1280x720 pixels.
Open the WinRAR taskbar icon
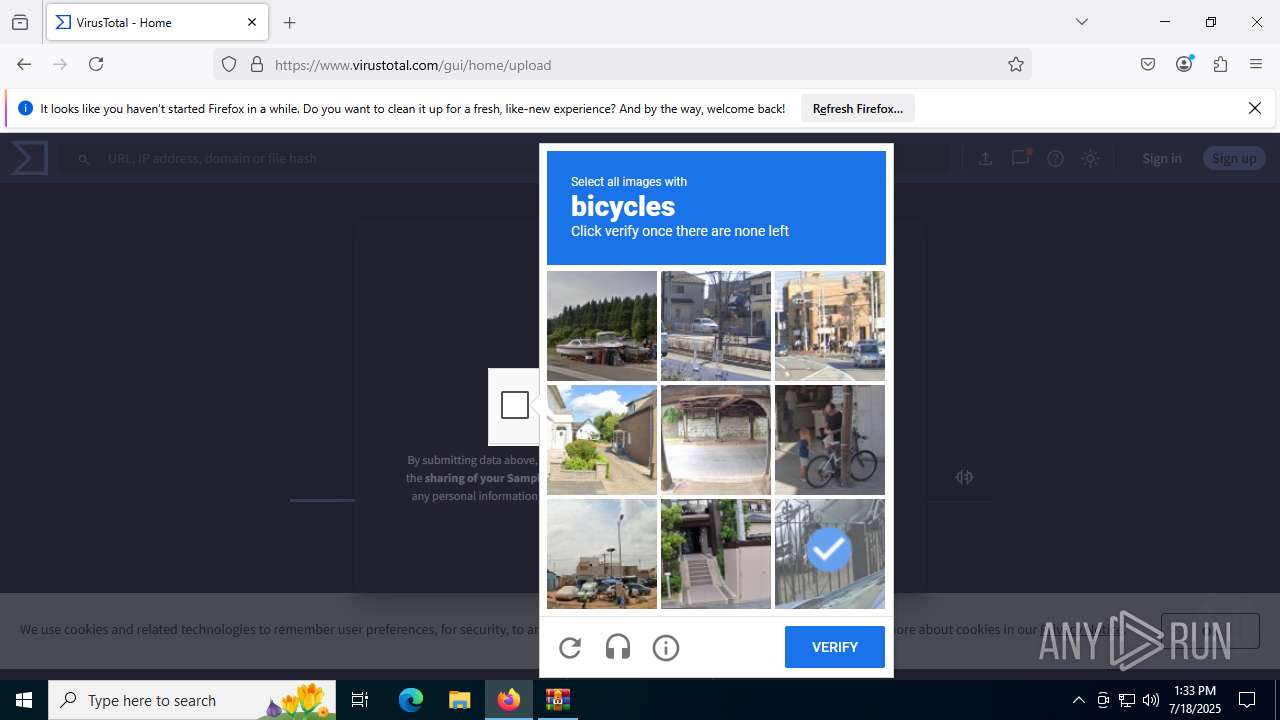pos(557,700)
